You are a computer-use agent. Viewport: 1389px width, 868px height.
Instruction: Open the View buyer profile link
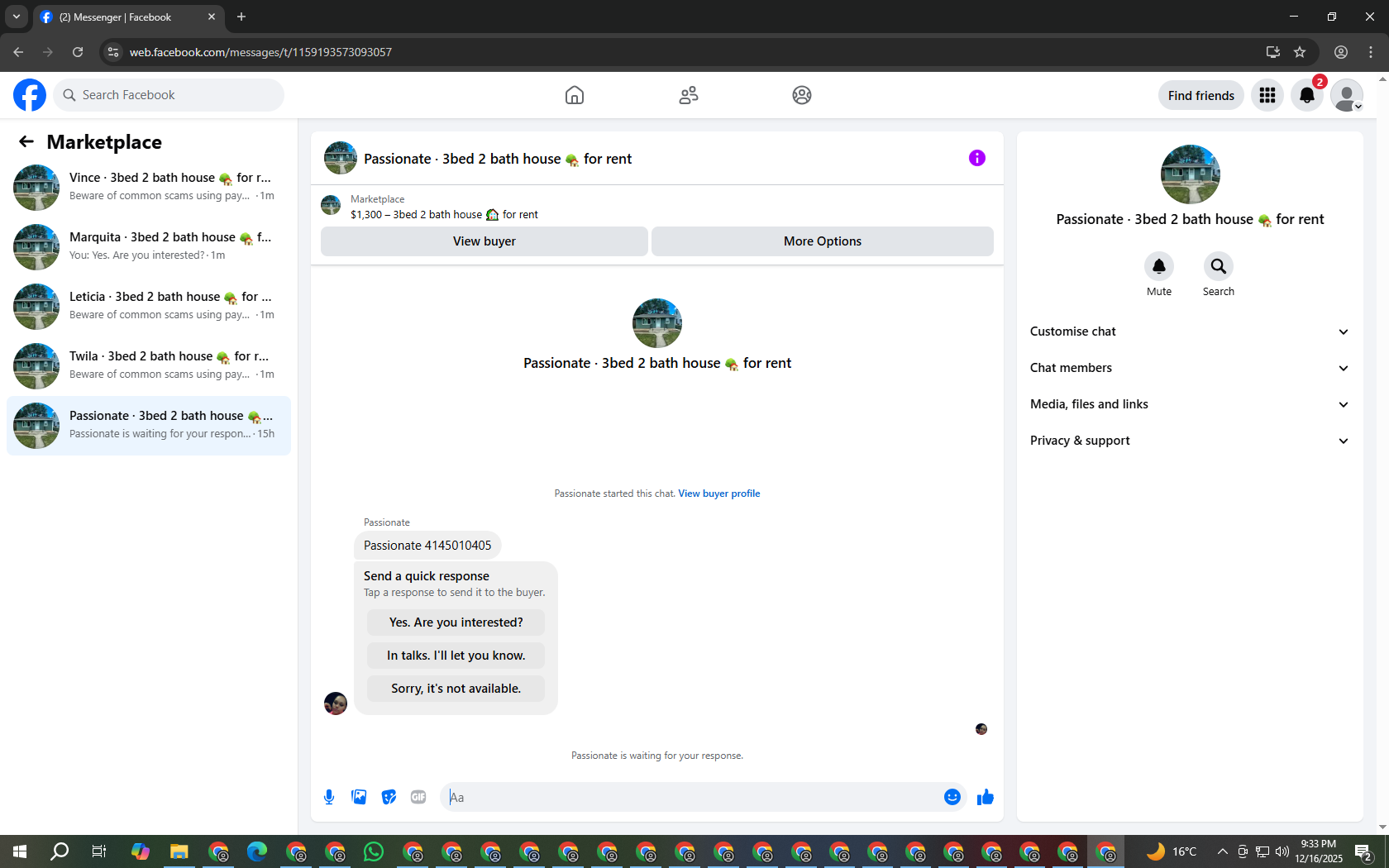pos(719,494)
